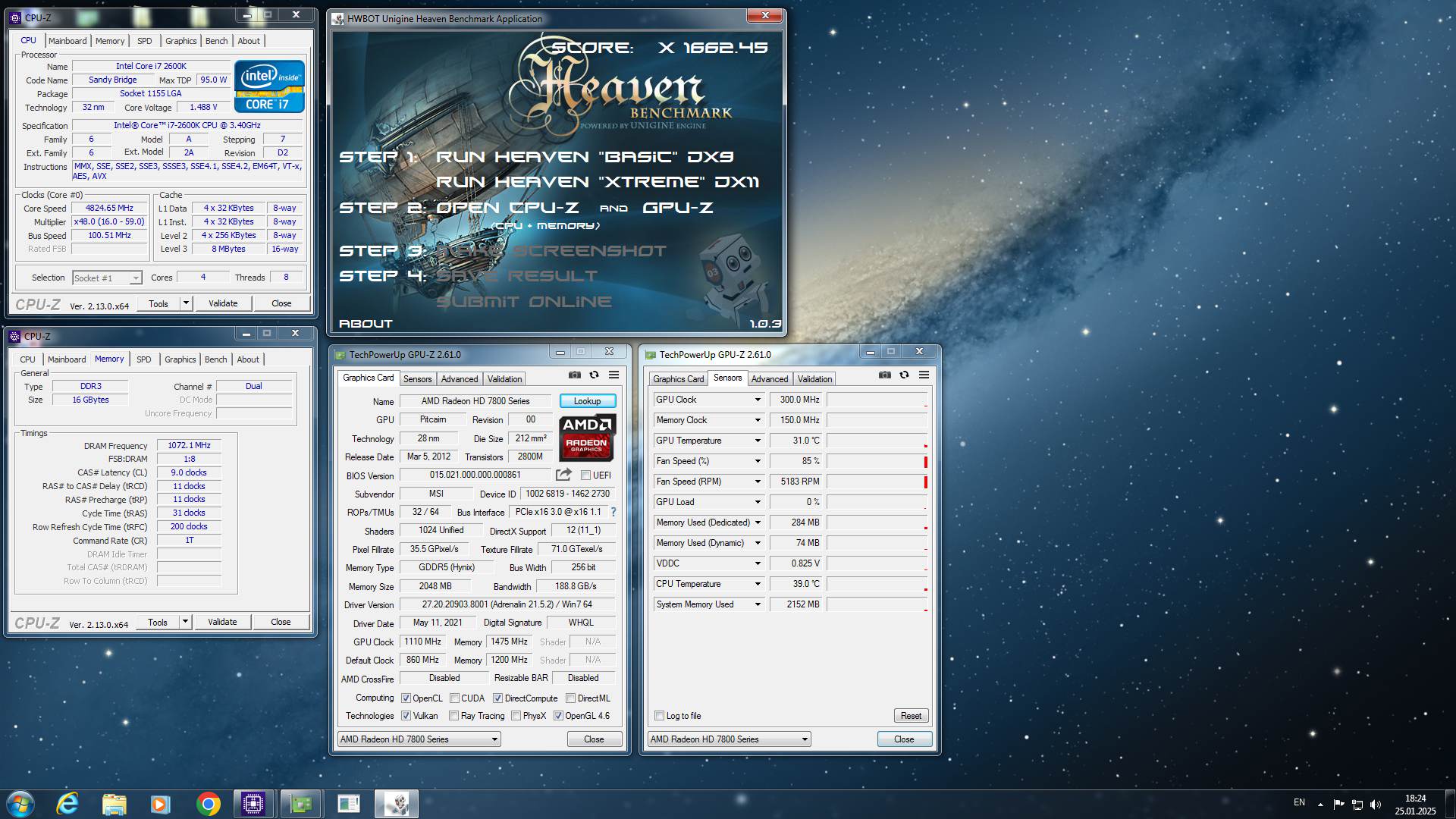The height and width of the screenshot is (819, 1456).
Task: Click the EN language indicator in taskbar
Action: [x=1299, y=802]
